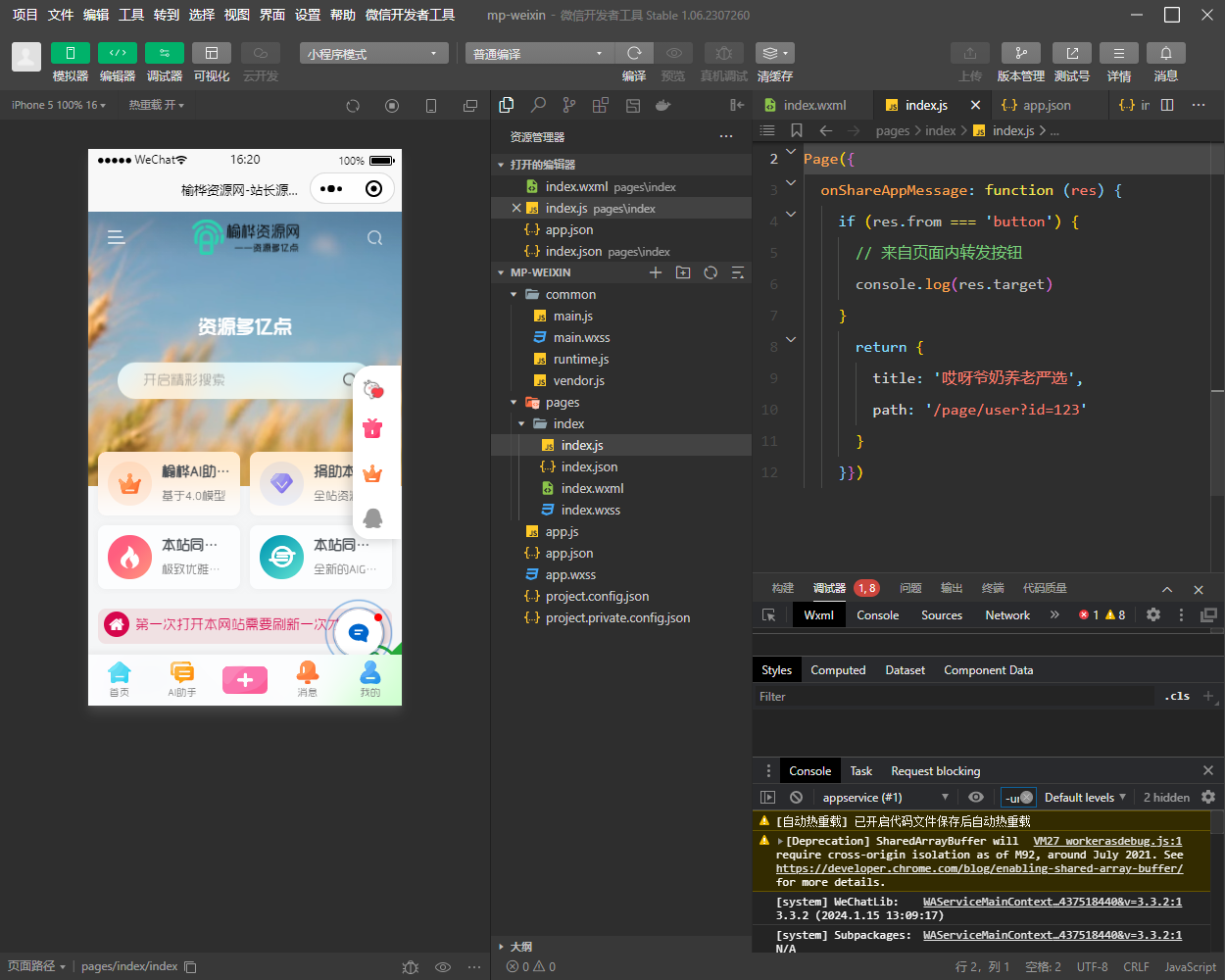The height and width of the screenshot is (980, 1225).
Task: Focus the Styles Filter input field
Action: pyautogui.click(x=955, y=696)
